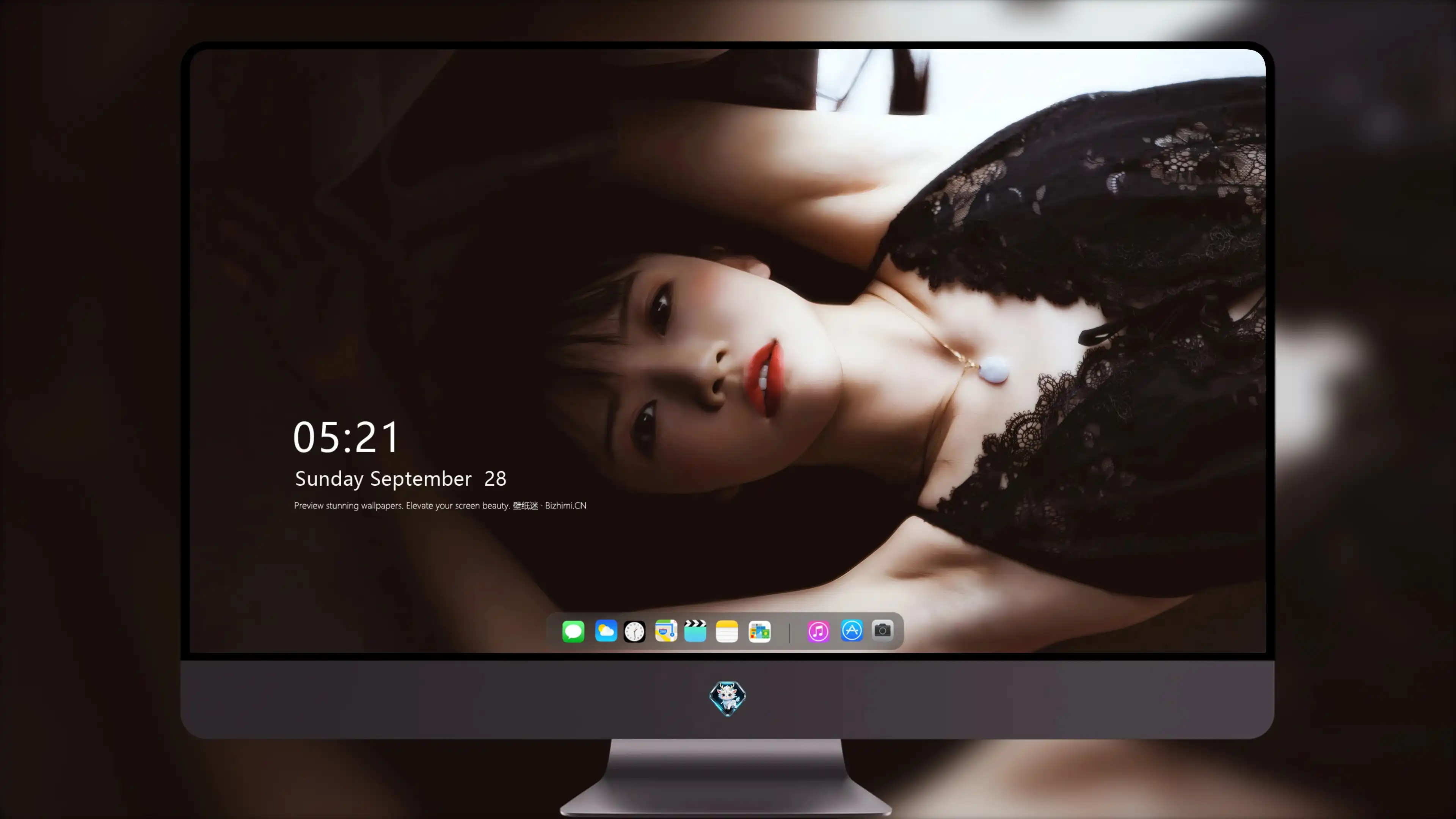Click the 05:21 clock display

pos(346,437)
